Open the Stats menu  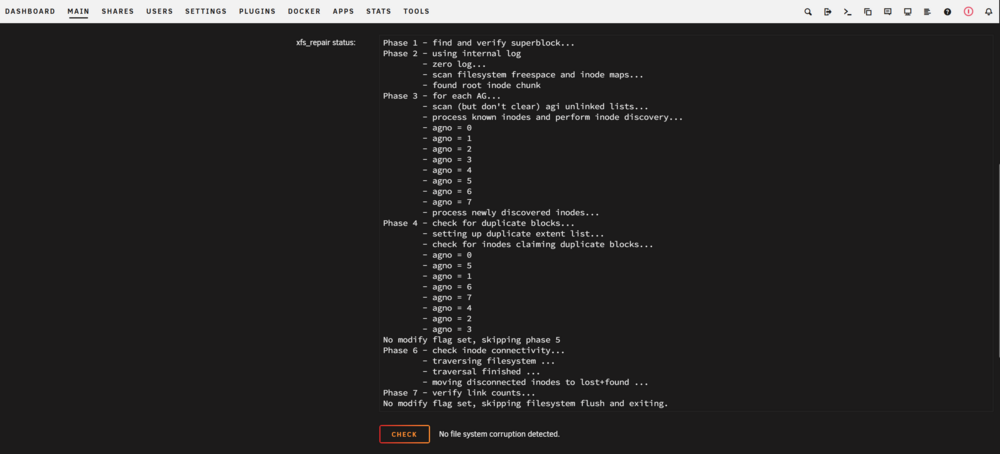click(379, 11)
